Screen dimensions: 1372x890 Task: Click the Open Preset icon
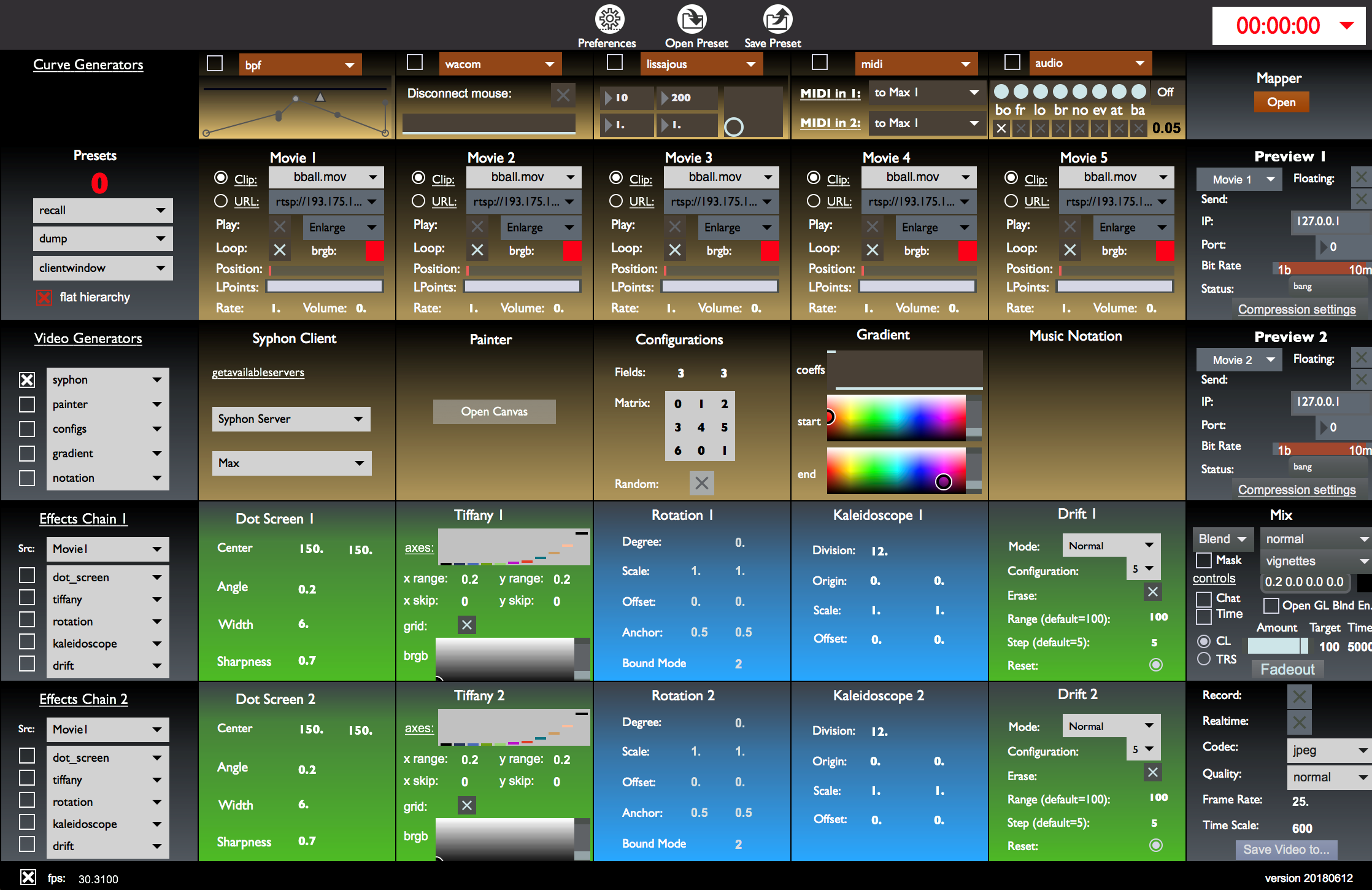(692, 20)
